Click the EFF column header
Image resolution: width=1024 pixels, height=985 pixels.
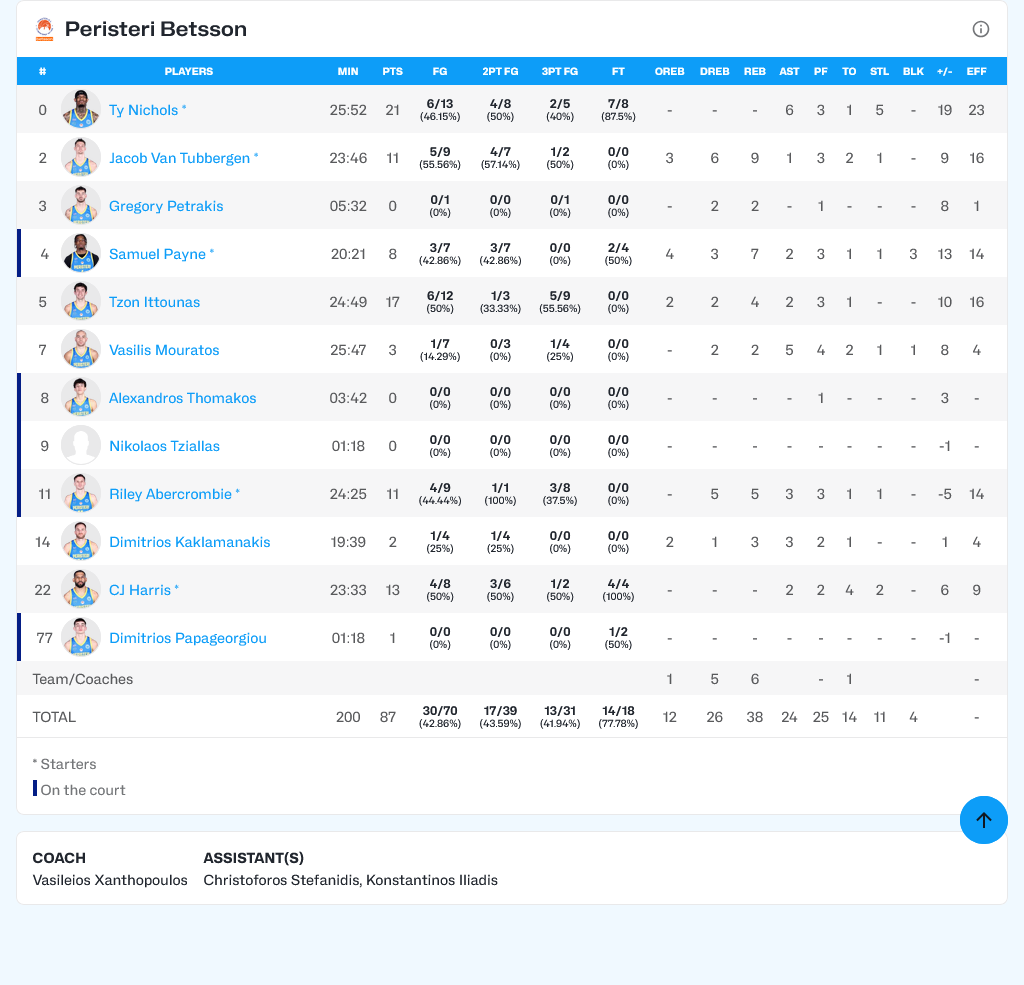pos(976,71)
